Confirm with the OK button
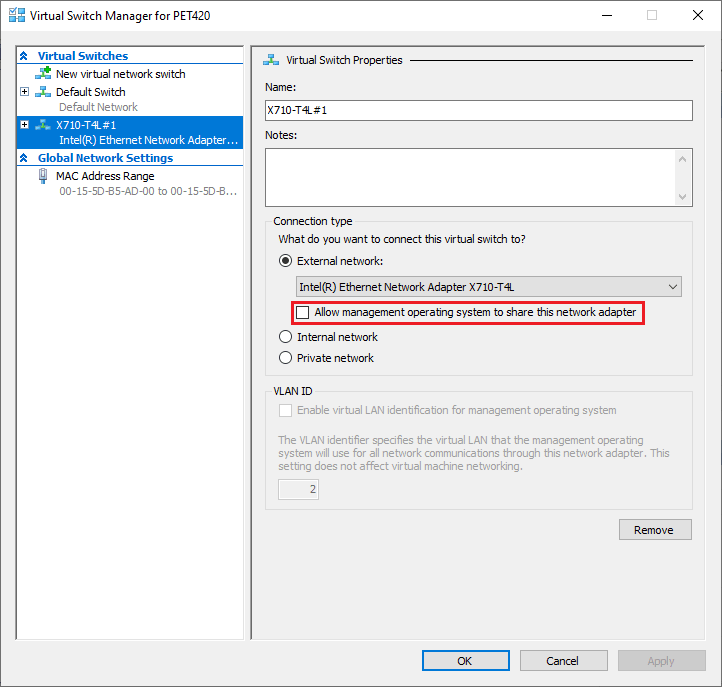 click(x=466, y=661)
